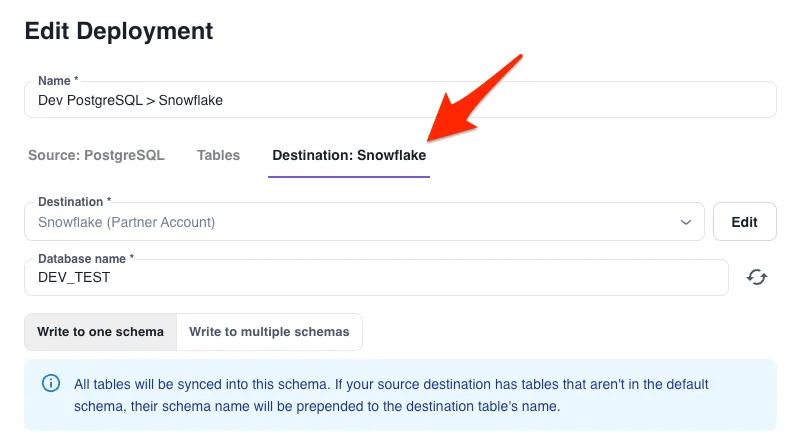
Task: Select Write to multiple schemas option
Action: [x=269, y=332]
